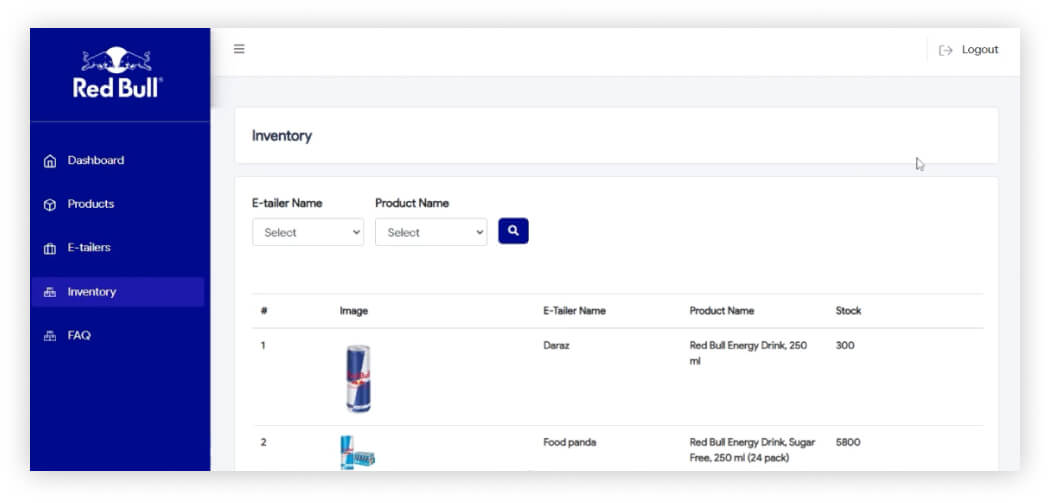Click the Food panda cell
Image resolution: width=1050 pixels, height=503 pixels.
point(570,442)
